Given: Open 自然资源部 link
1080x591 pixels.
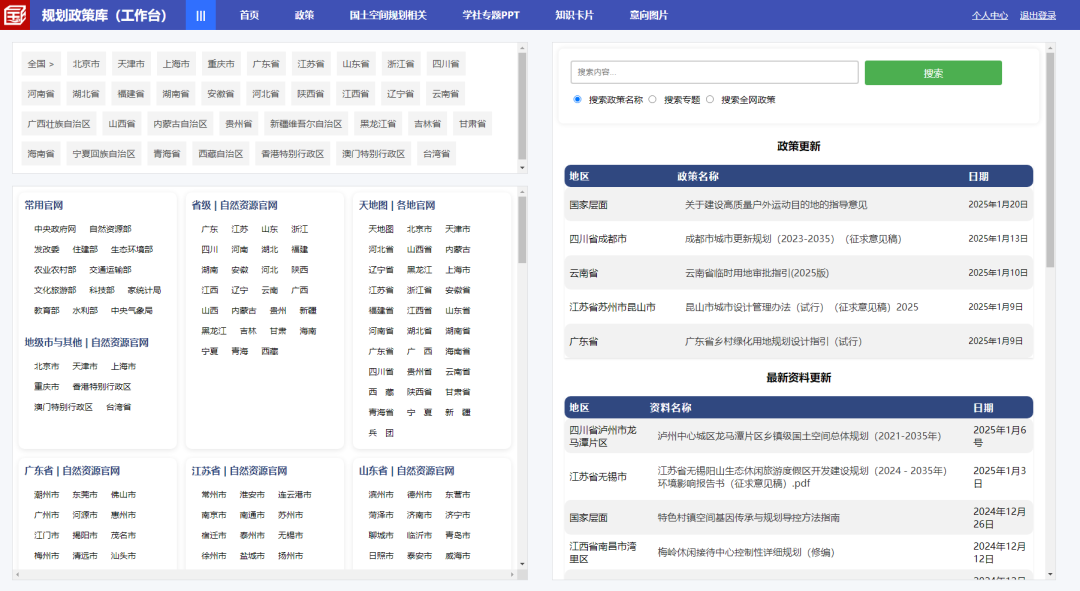Looking at the screenshot, I should click(110, 229).
